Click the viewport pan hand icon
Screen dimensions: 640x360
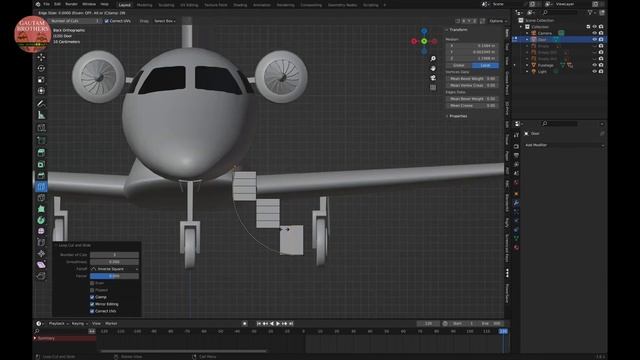[433, 68]
